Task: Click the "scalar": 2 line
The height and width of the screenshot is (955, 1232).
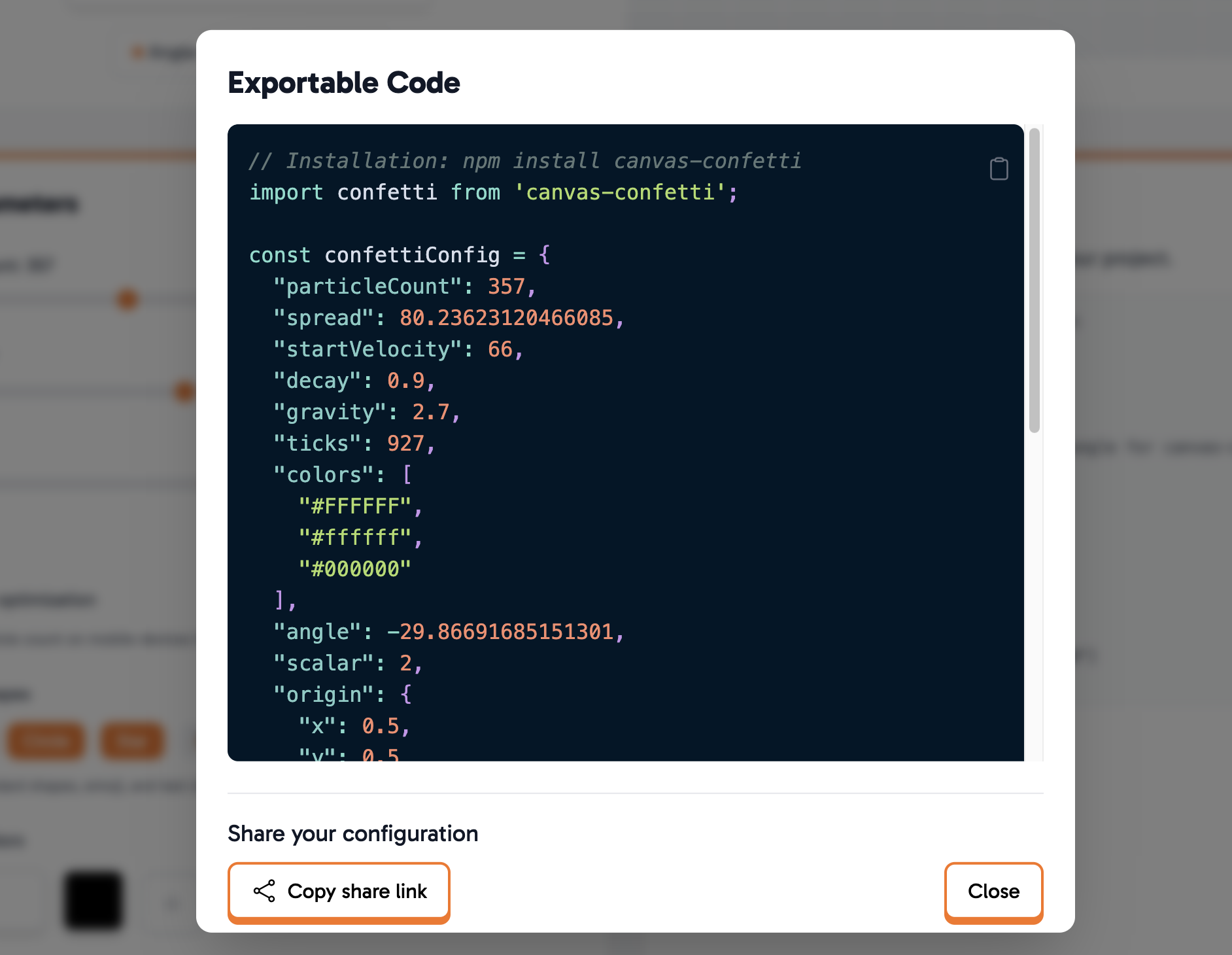Action: pos(348,663)
